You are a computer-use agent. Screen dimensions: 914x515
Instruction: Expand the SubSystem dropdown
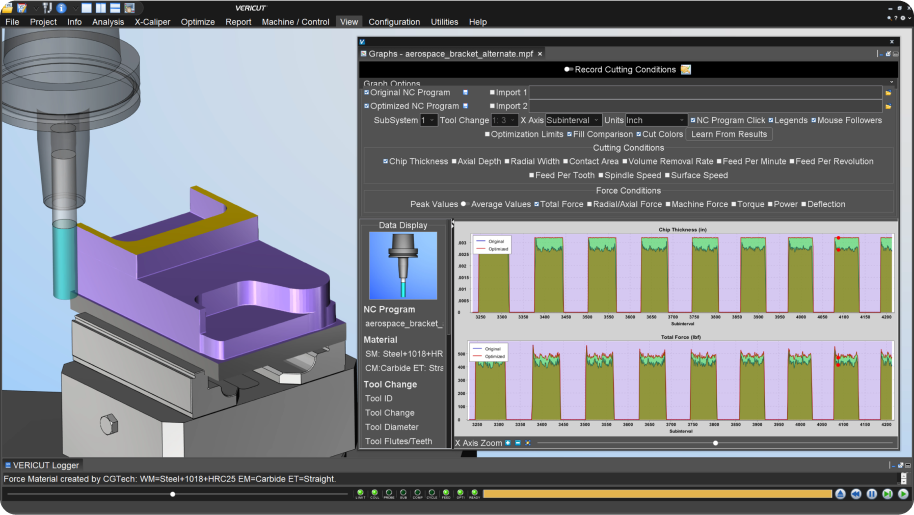(x=428, y=120)
